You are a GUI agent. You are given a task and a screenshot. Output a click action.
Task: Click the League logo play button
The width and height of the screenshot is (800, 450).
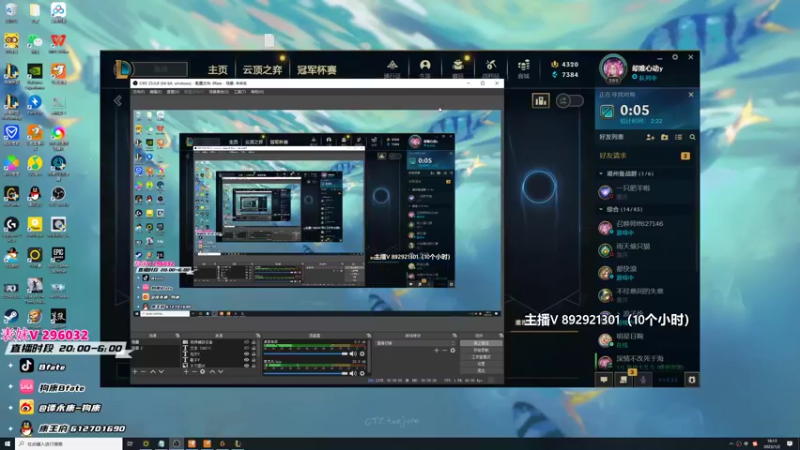123,69
